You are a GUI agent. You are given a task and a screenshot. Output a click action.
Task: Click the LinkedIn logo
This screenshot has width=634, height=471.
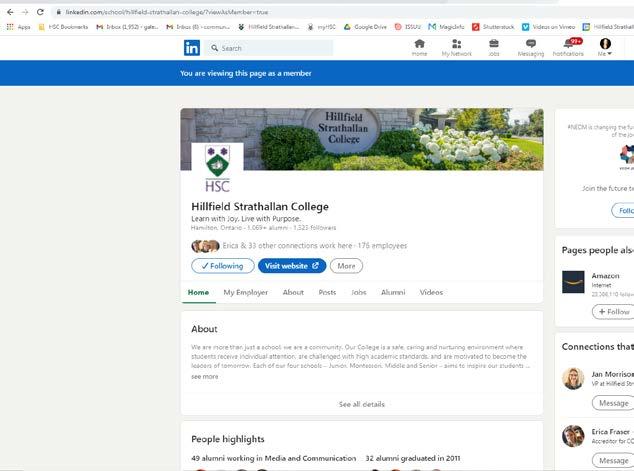coord(192,48)
